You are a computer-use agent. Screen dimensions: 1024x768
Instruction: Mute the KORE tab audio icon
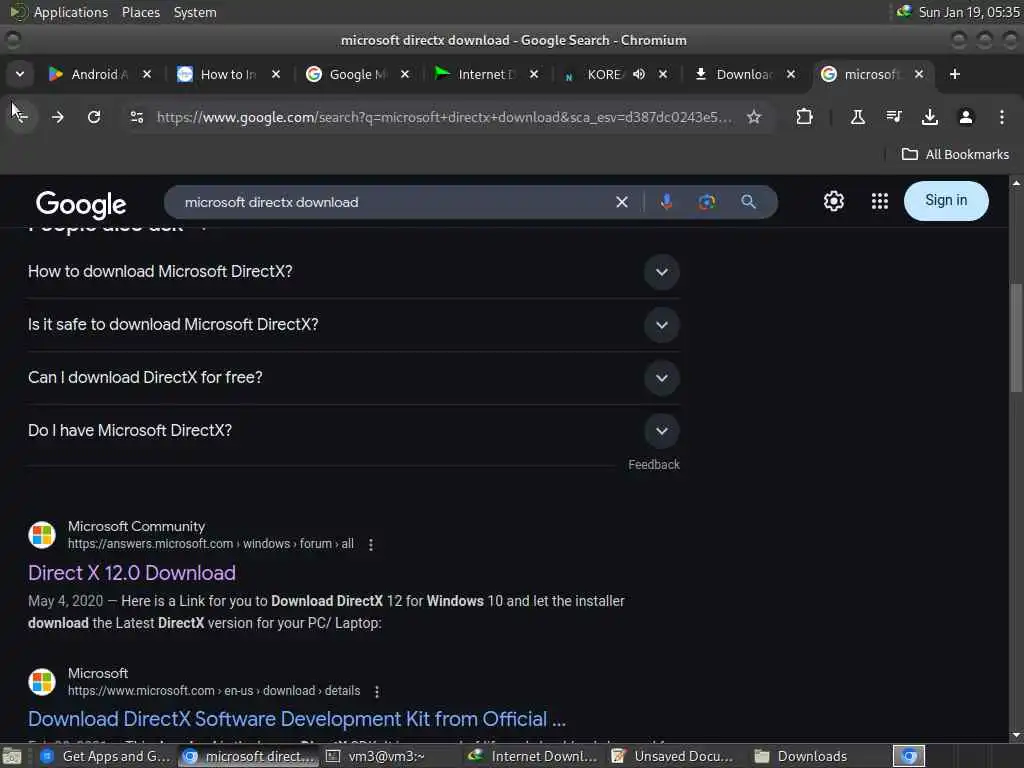click(639, 74)
